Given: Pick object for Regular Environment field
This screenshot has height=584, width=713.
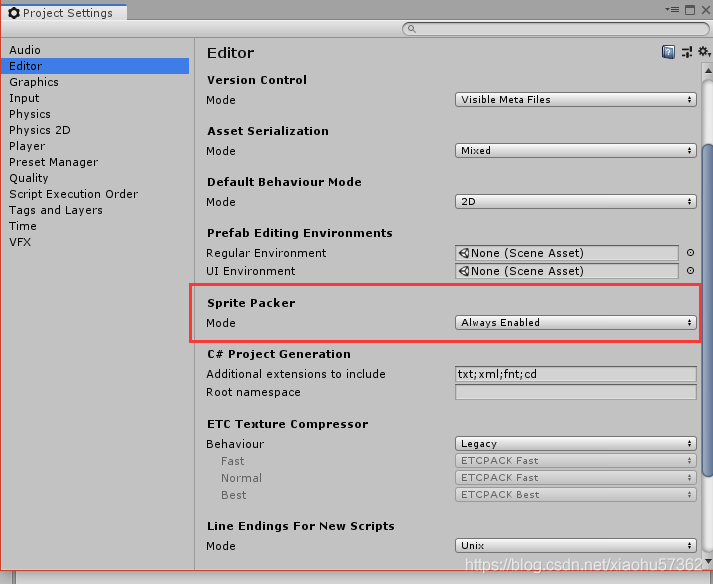Looking at the screenshot, I should (x=690, y=253).
